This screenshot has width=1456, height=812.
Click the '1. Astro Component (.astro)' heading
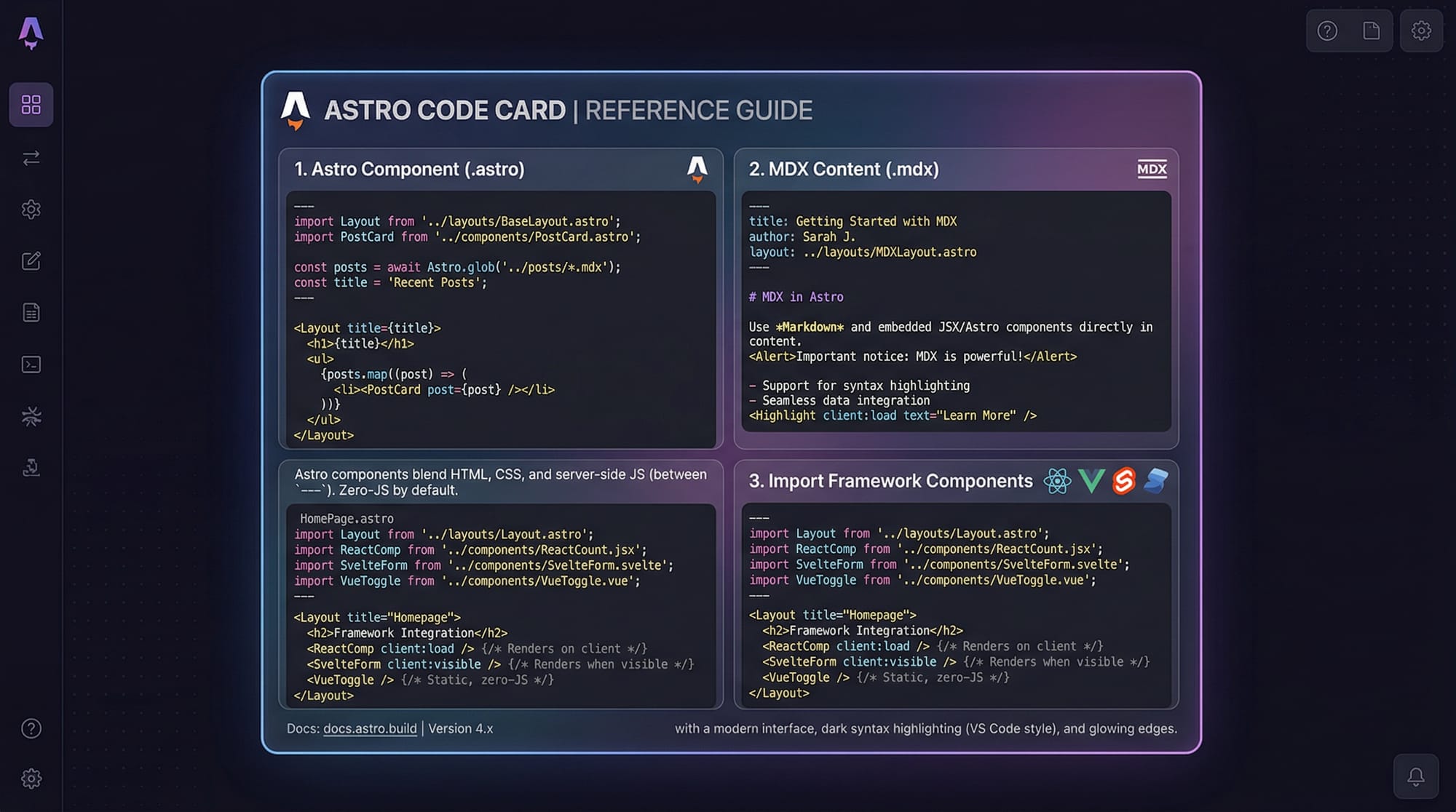pos(409,170)
